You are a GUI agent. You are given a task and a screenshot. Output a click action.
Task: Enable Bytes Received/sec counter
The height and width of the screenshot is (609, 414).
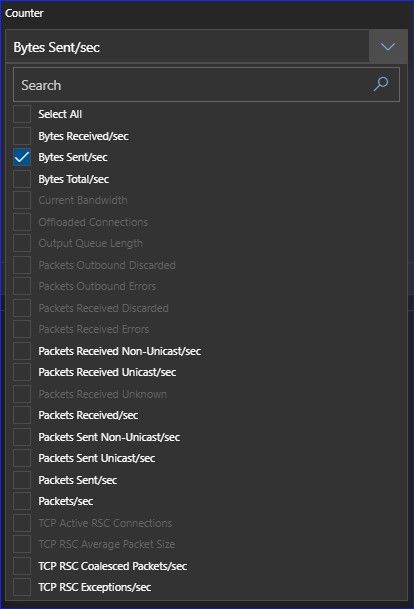[22, 136]
